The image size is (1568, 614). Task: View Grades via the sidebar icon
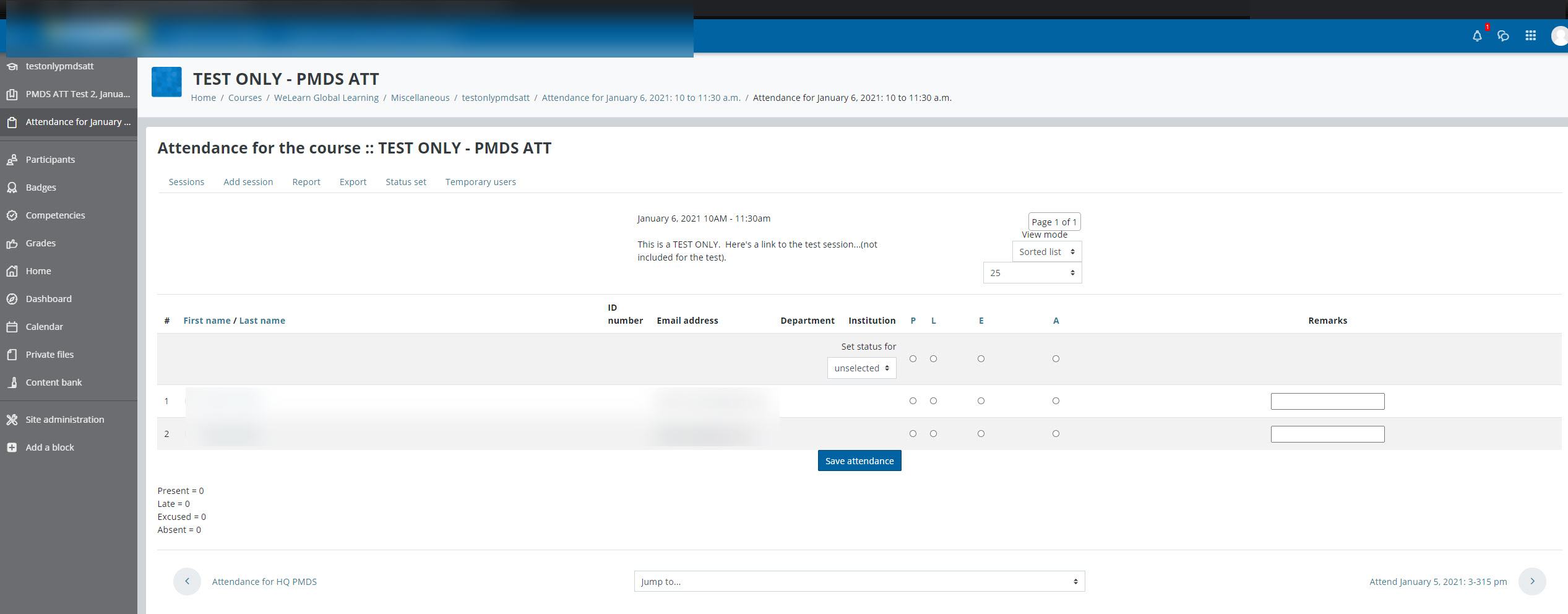[x=40, y=243]
